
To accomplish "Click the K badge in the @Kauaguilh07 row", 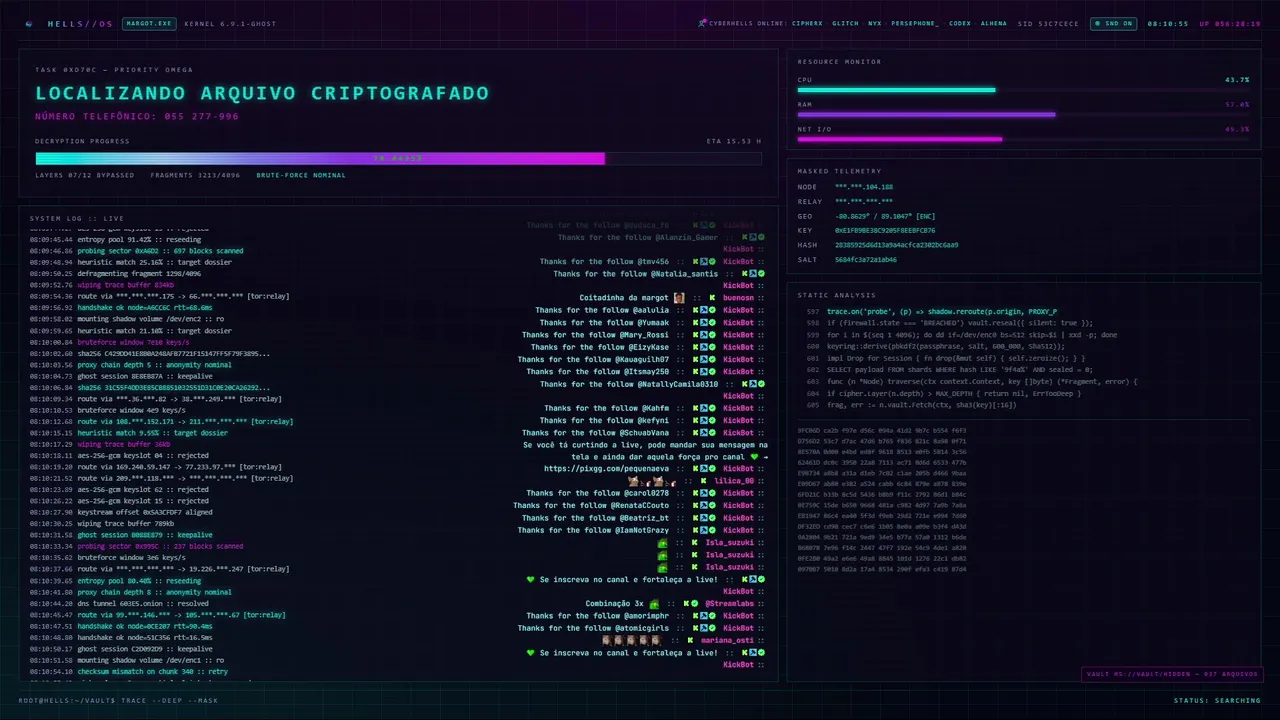I will [x=694, y=359].
